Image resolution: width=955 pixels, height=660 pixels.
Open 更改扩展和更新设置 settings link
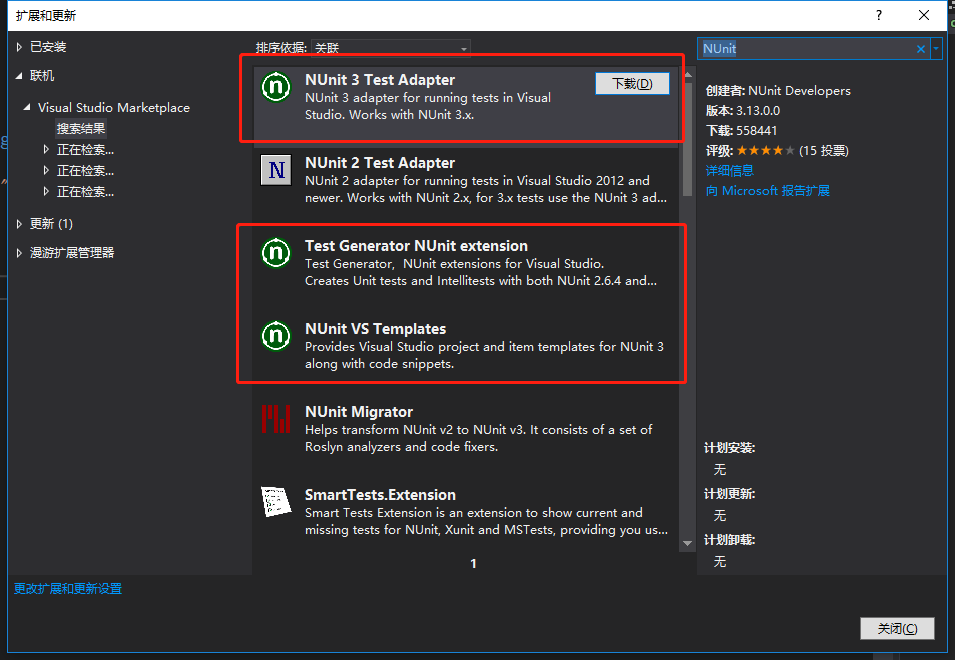(68, 589)
